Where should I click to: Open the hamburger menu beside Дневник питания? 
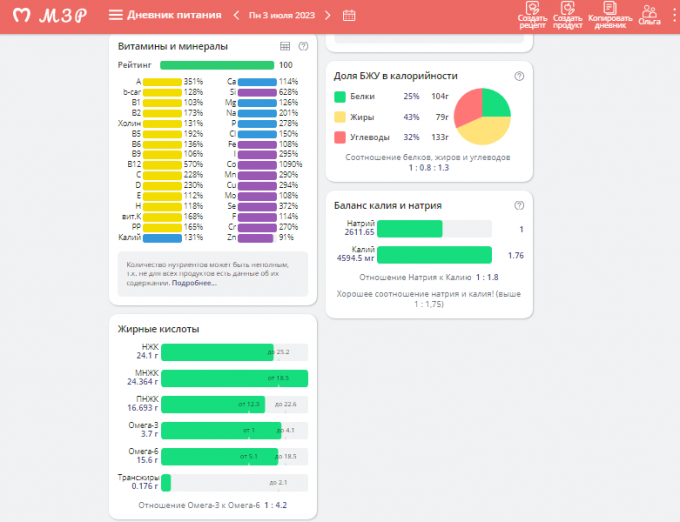[116, 15]
